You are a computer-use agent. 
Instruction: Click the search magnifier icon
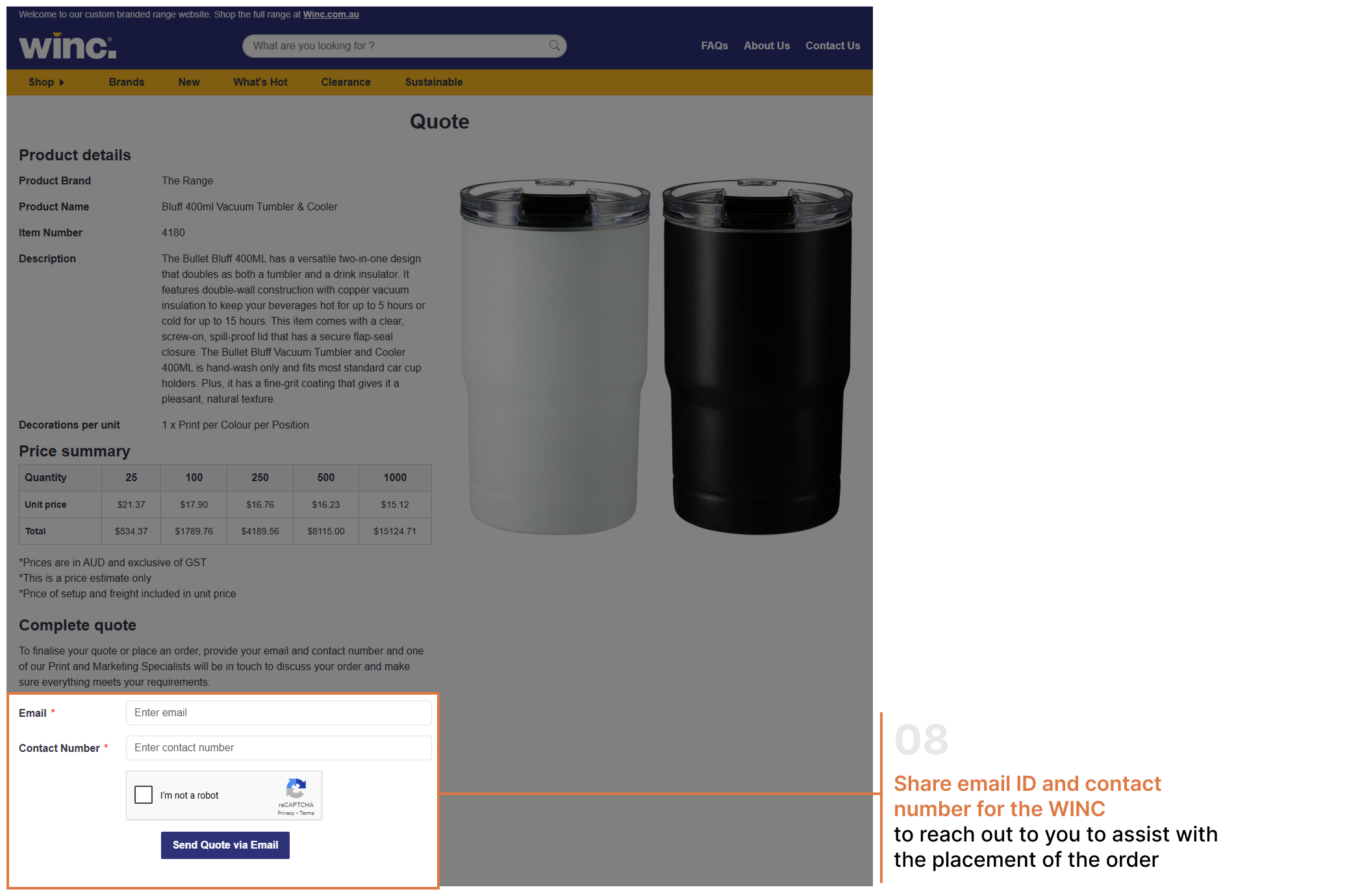(x=554, y=45)
